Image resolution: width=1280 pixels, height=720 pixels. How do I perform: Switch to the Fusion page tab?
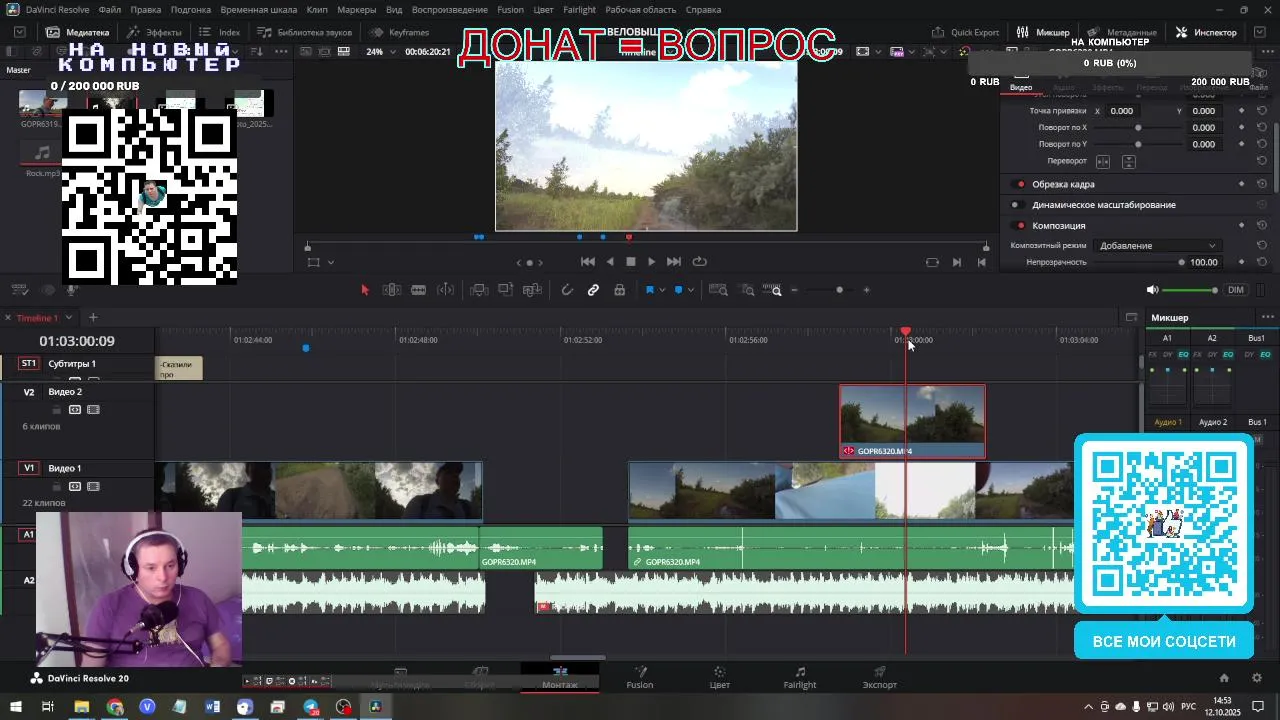[x=640, y=678]
